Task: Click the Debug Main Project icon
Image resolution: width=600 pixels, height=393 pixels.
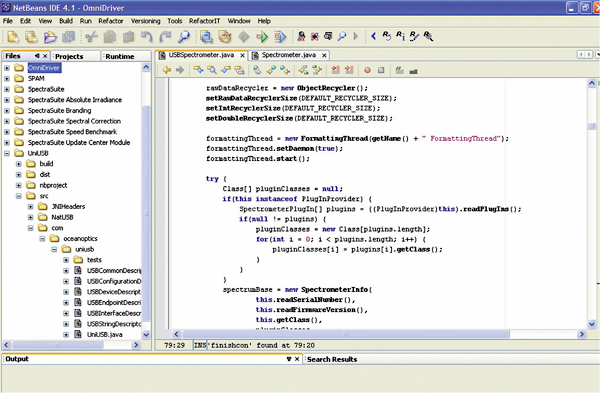Action: (x=280, y=37)
